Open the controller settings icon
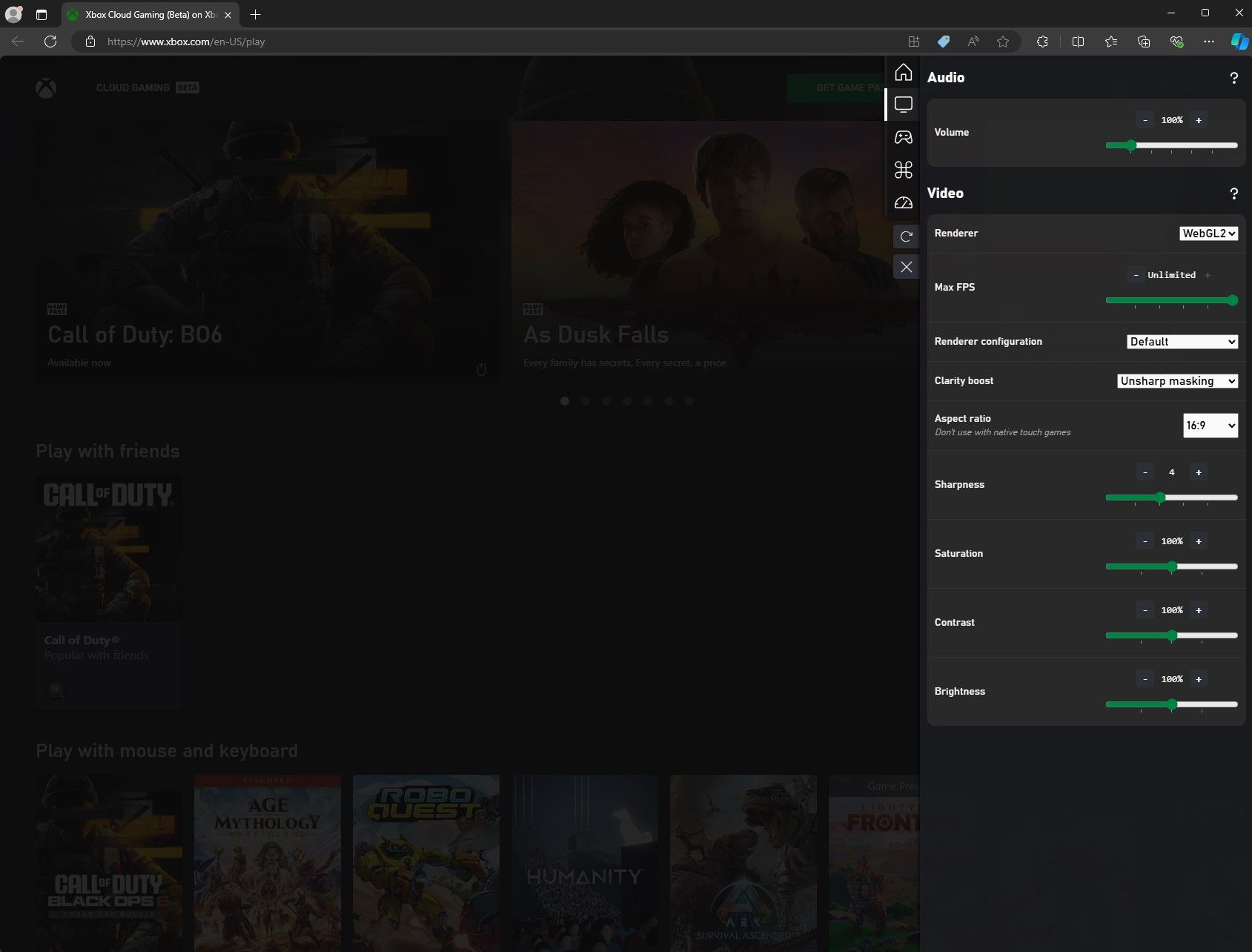 tap(903, 137)
